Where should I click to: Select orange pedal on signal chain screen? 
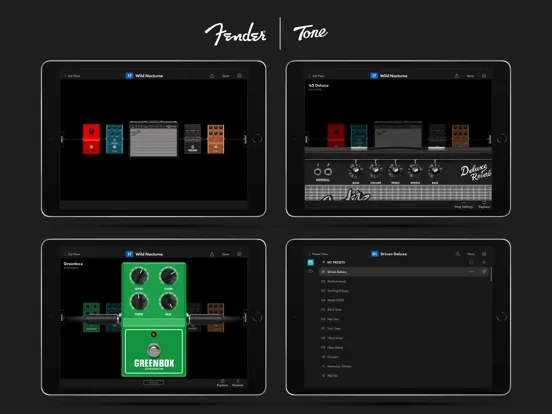click(x=216, y=139)
